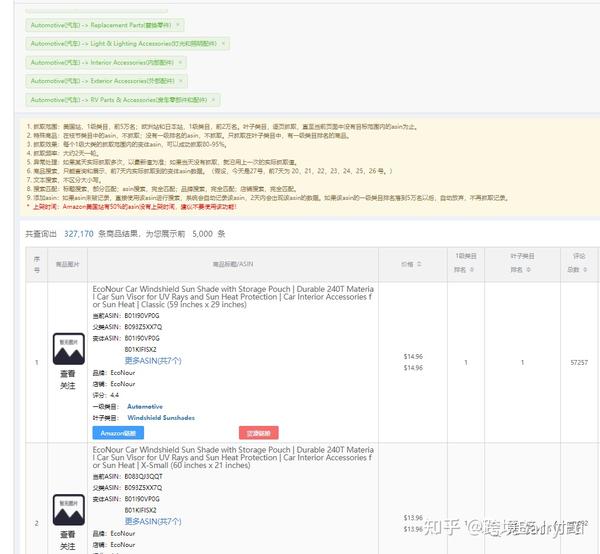600x554 pixels.
Task: Select current ASIN B01I90VP0G in row 1
Action: coord(142,316)
